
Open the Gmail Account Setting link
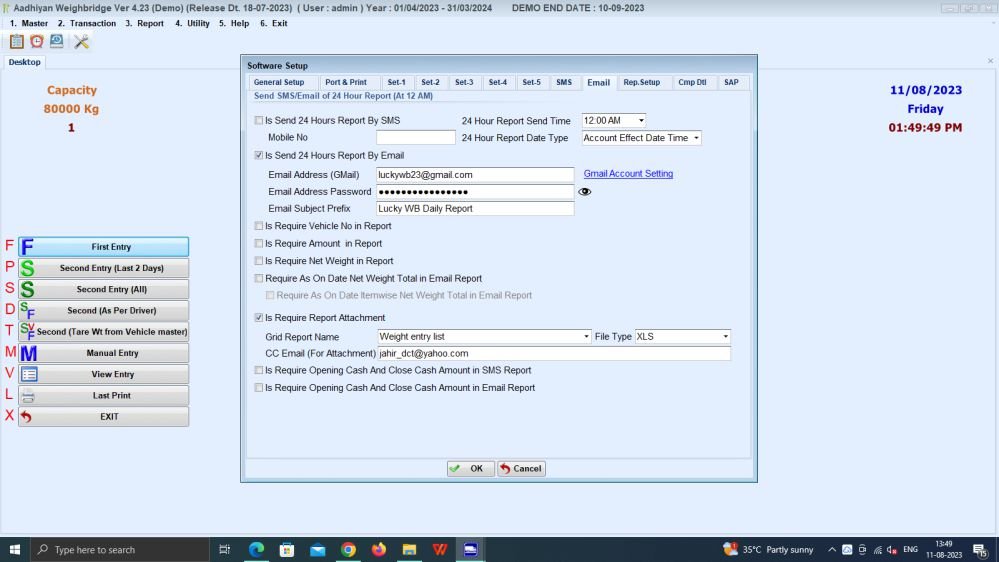pos(628,174)
